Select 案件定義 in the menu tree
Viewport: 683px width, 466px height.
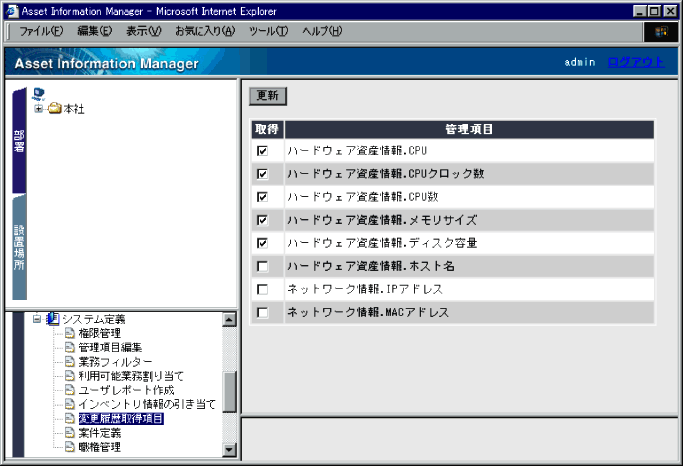pos(100,432)
